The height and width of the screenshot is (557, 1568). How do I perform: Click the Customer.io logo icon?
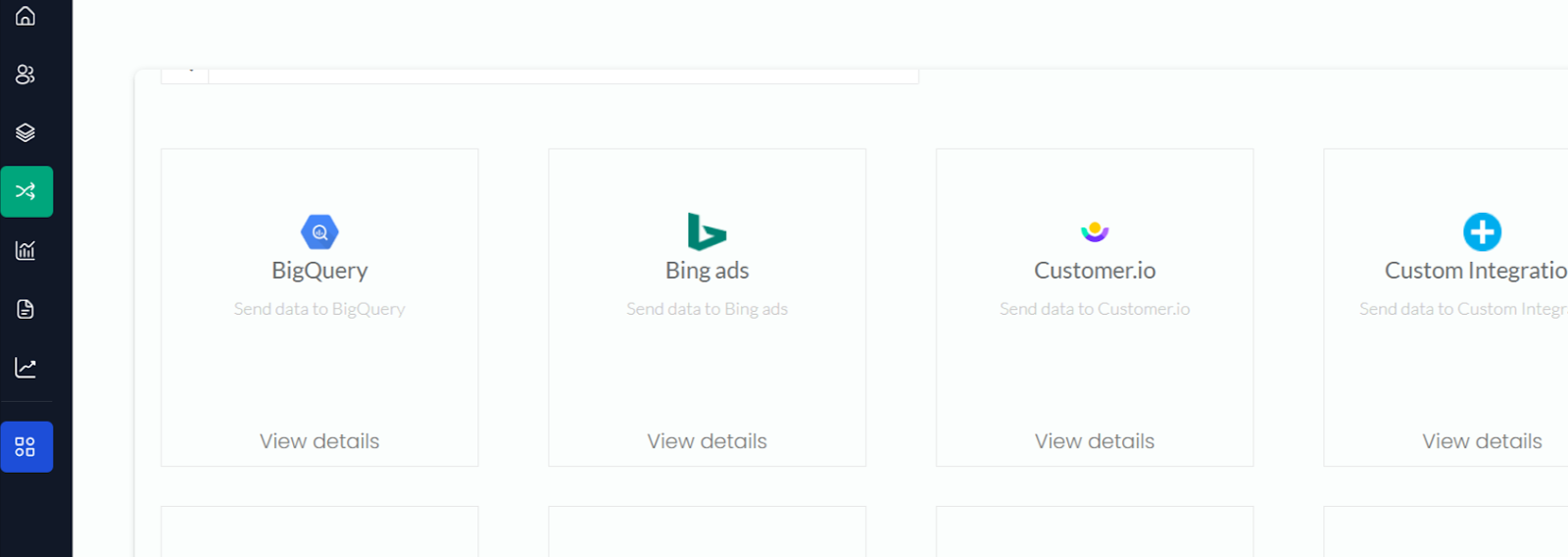[1095, 231]
